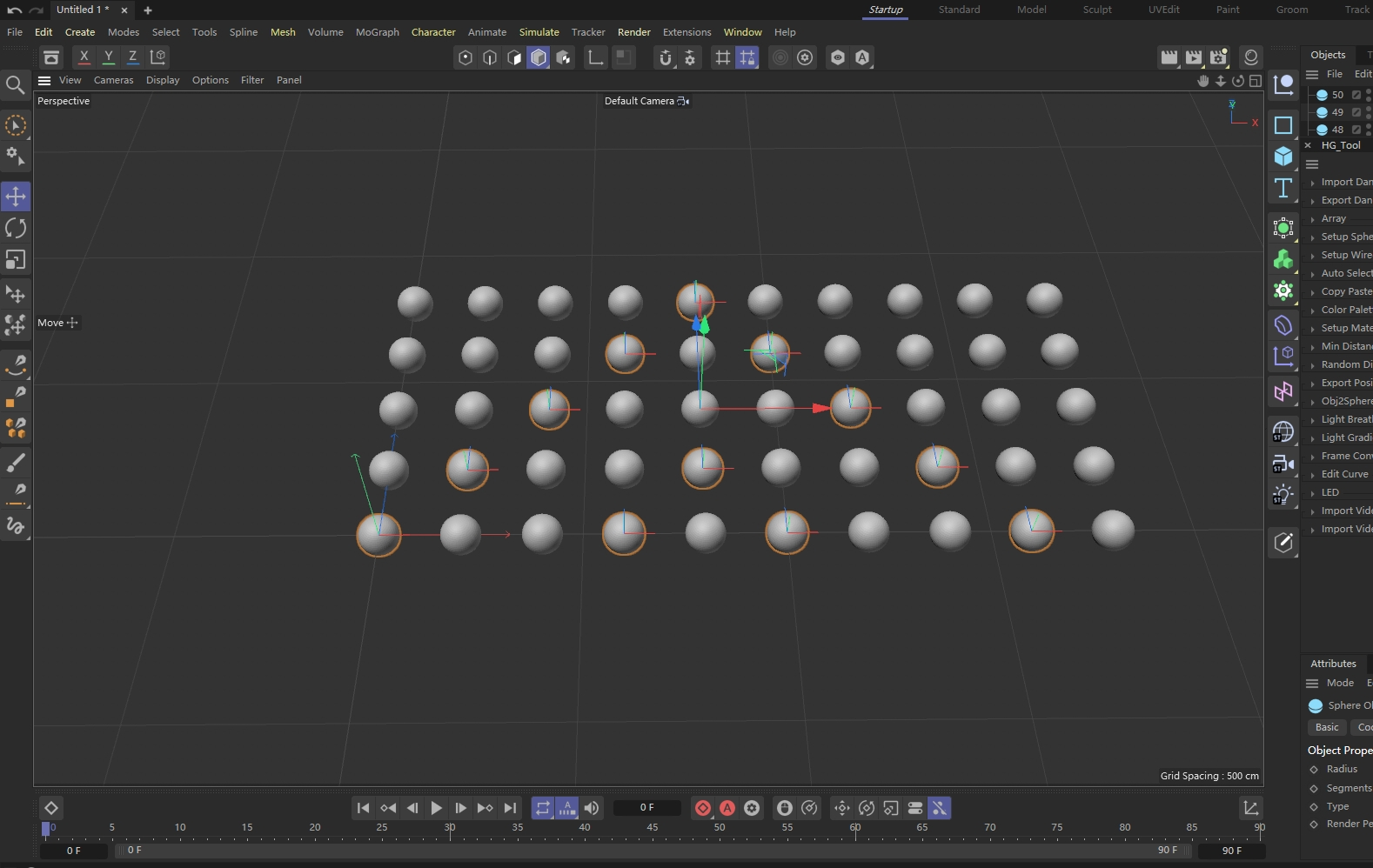Expand the Color Palette section arrow
This screenshot has height=868, width=1373.
tap(1313, 310)
